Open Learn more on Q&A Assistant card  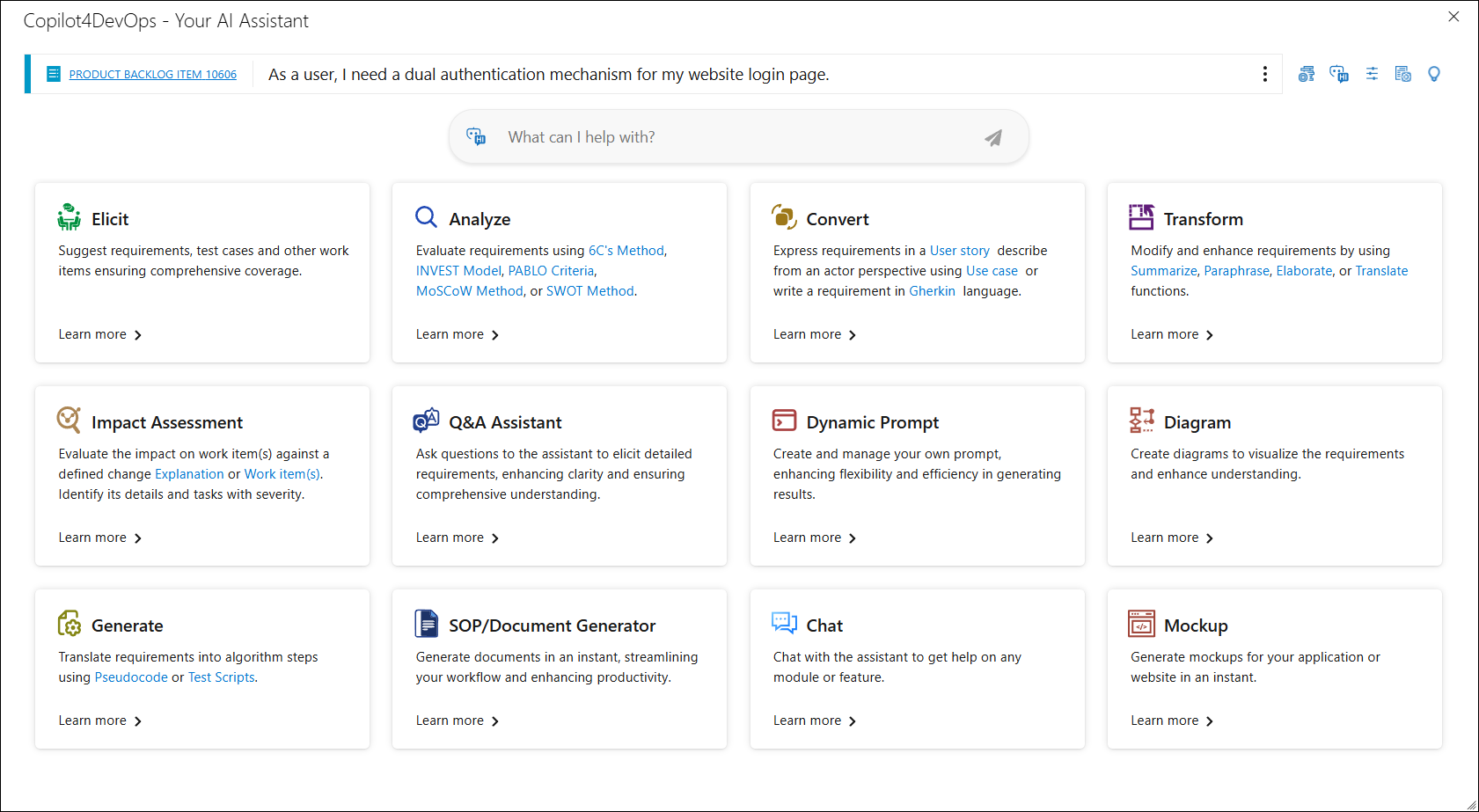tap(458, 538)
